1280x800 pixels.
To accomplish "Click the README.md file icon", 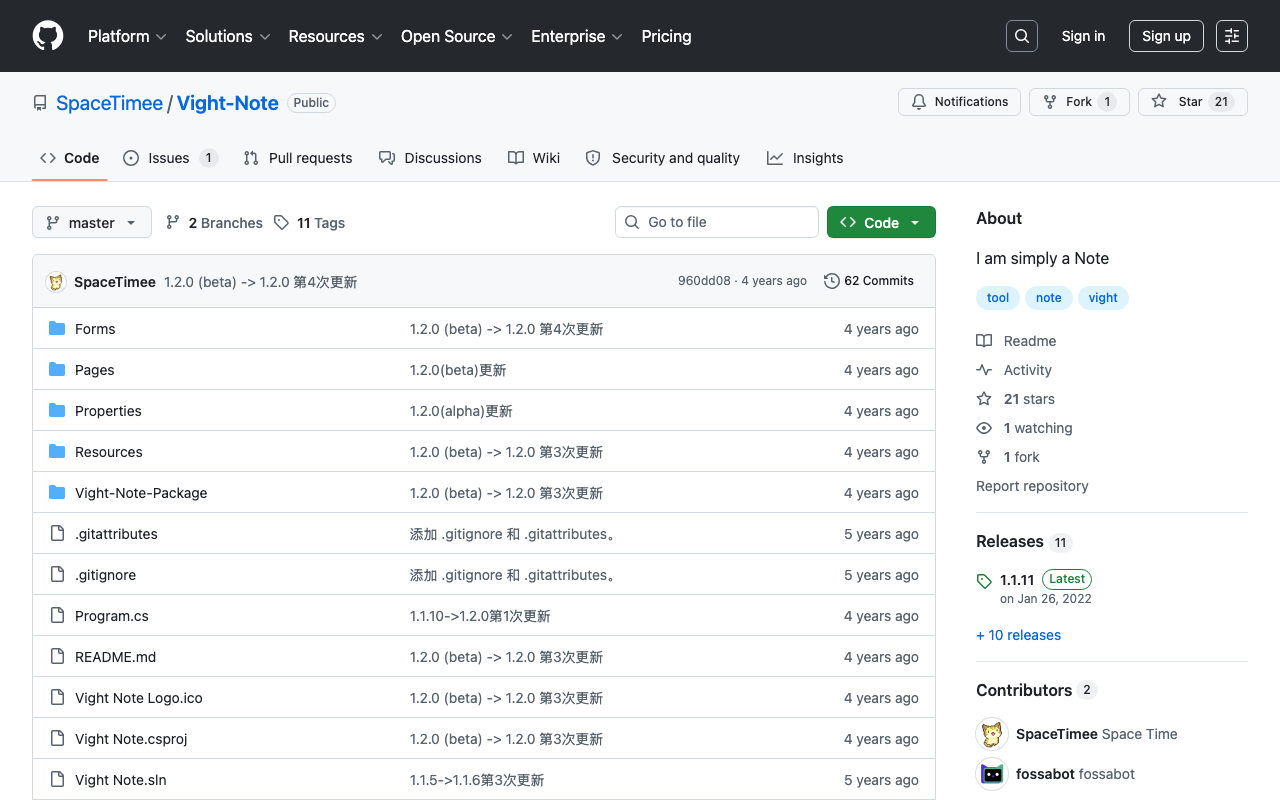I will [x=57, y=657].
